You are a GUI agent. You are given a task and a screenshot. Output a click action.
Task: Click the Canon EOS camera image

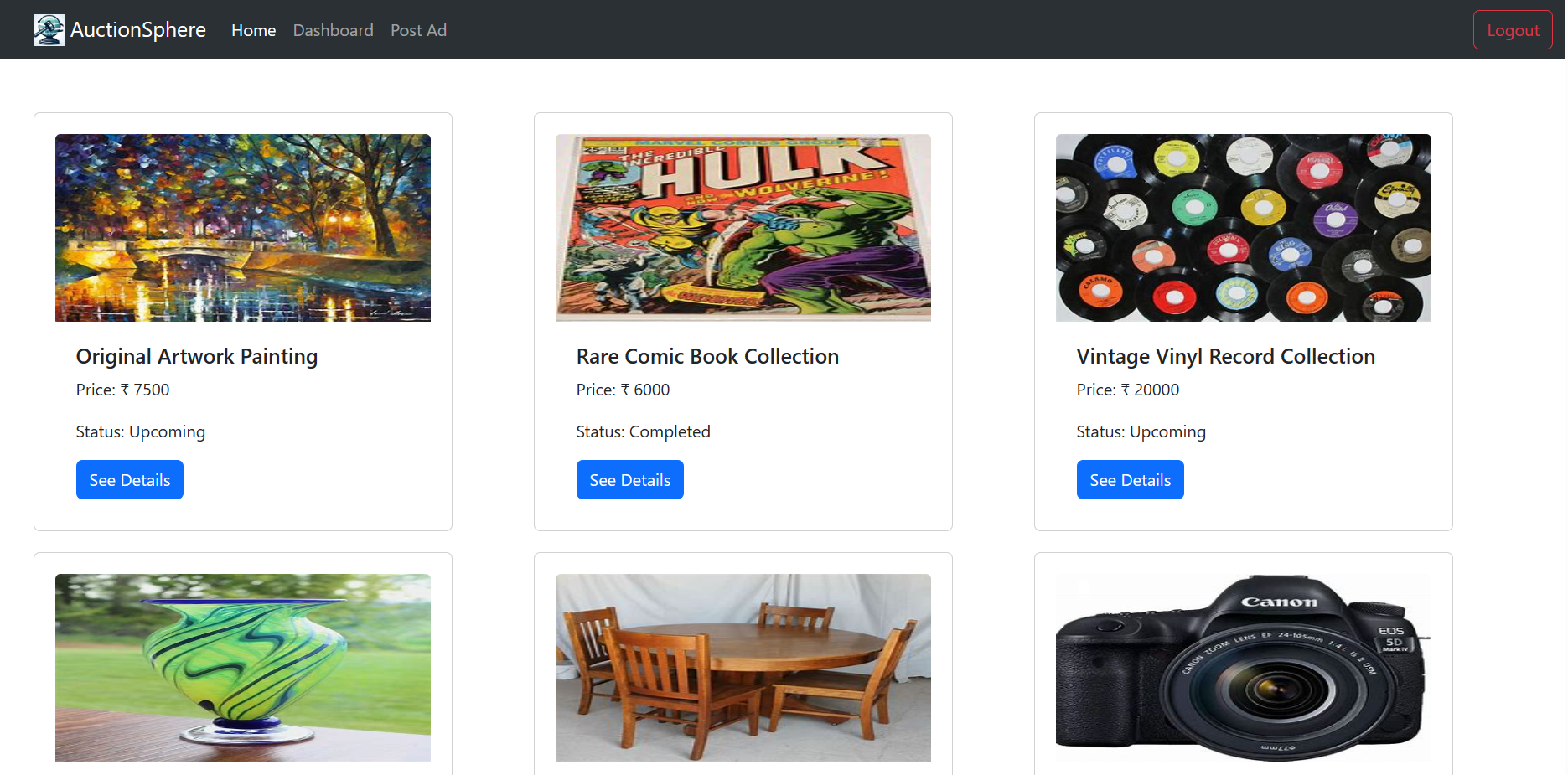[1243, 668]
